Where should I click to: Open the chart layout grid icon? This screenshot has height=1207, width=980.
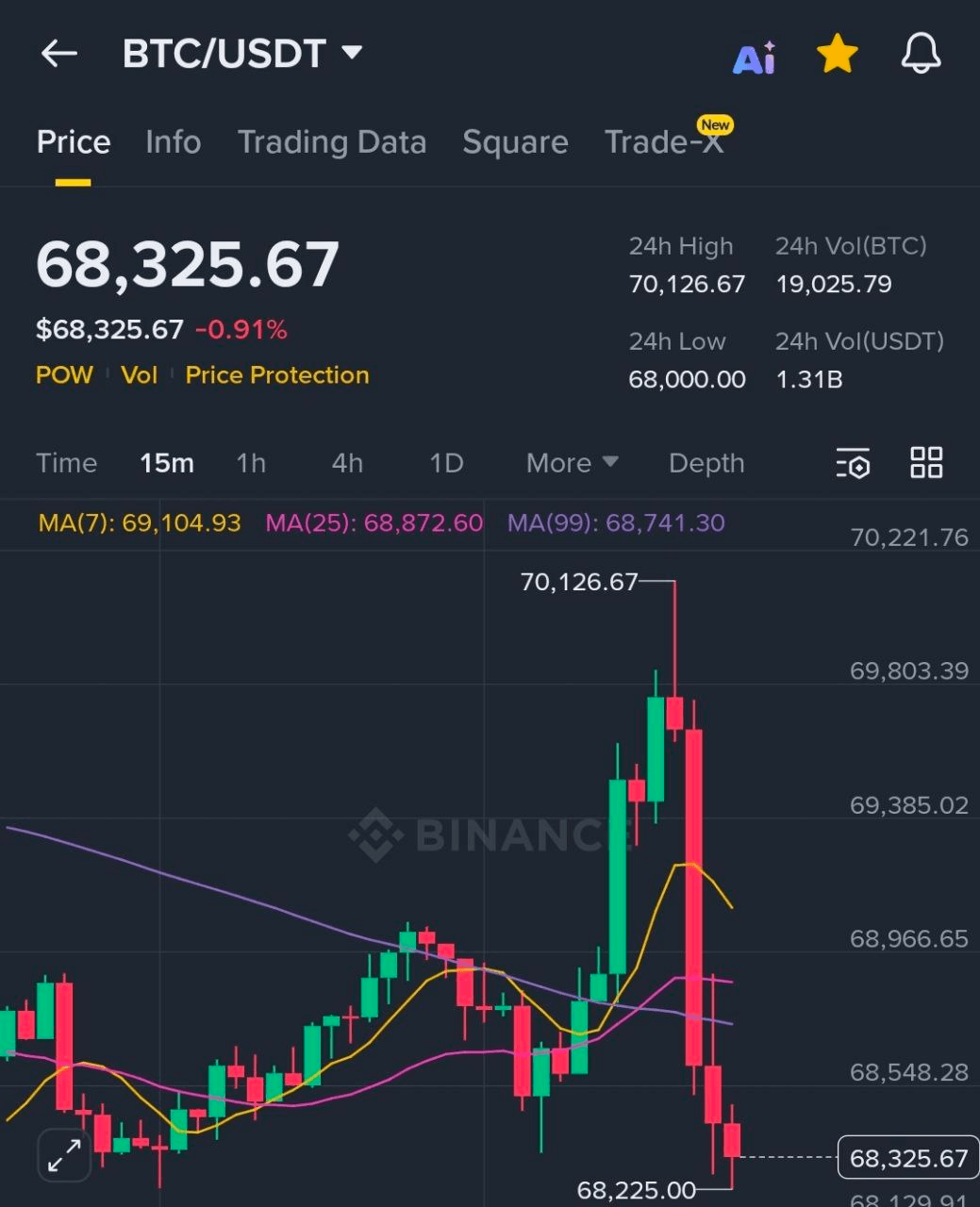926,463
